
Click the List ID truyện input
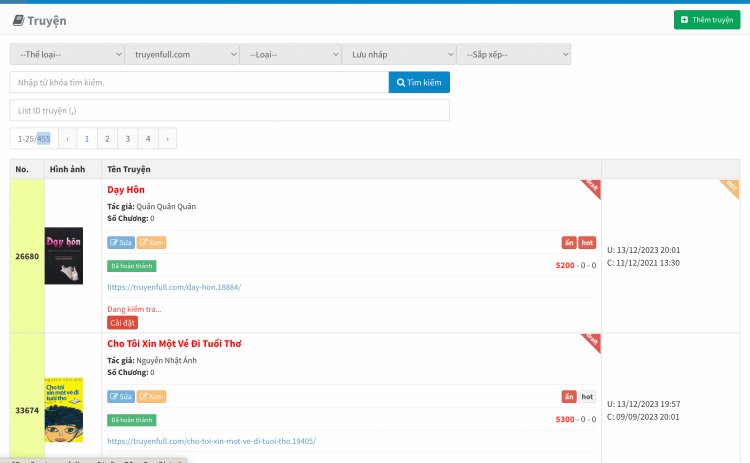click(x=229, y=110)
